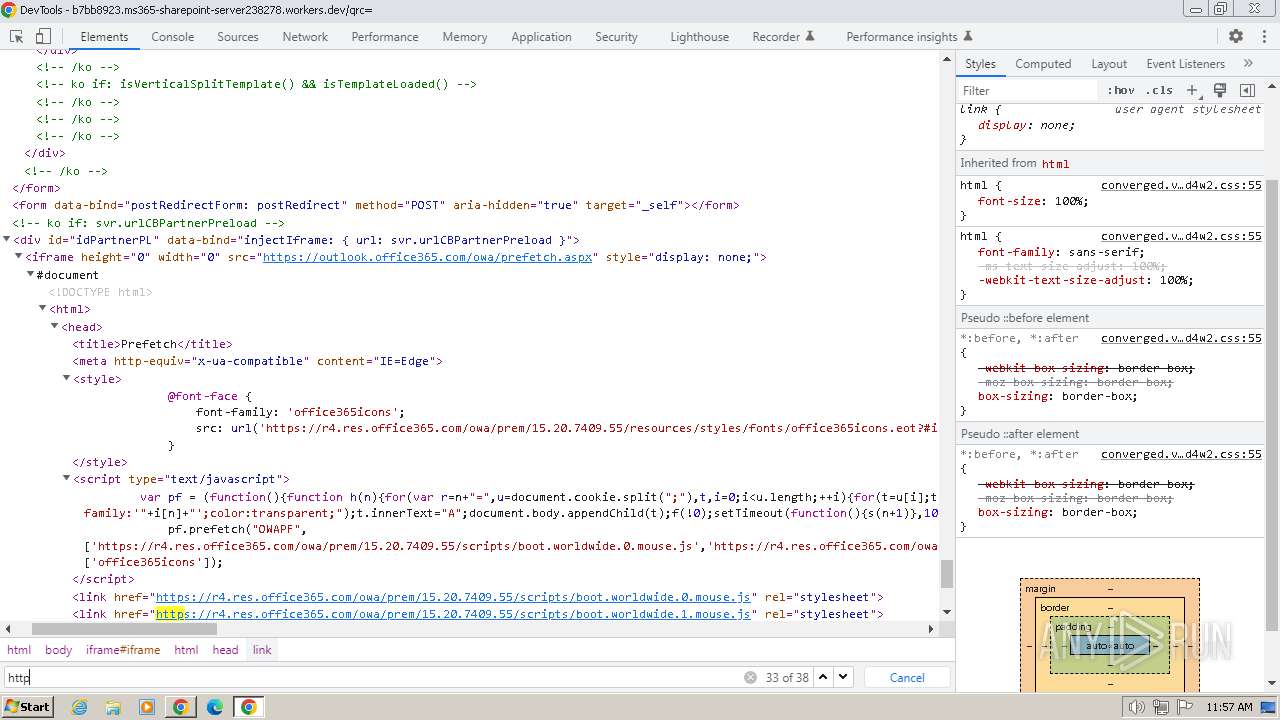Click the DOM tree horizontal scrollbar
Image resolution: width=1280 pixels, height=720 pixels.
(124, 629)
